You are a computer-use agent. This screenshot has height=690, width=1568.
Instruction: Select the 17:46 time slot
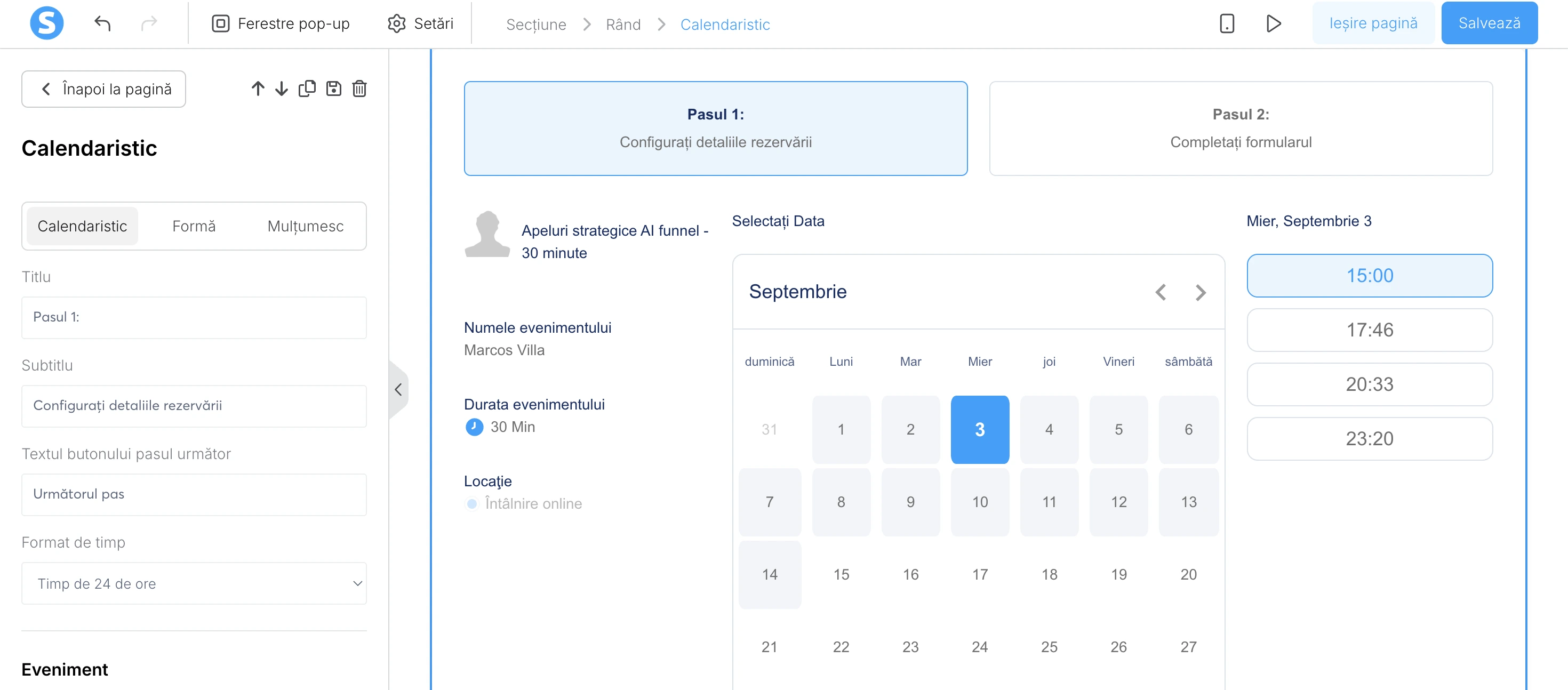1369,330
